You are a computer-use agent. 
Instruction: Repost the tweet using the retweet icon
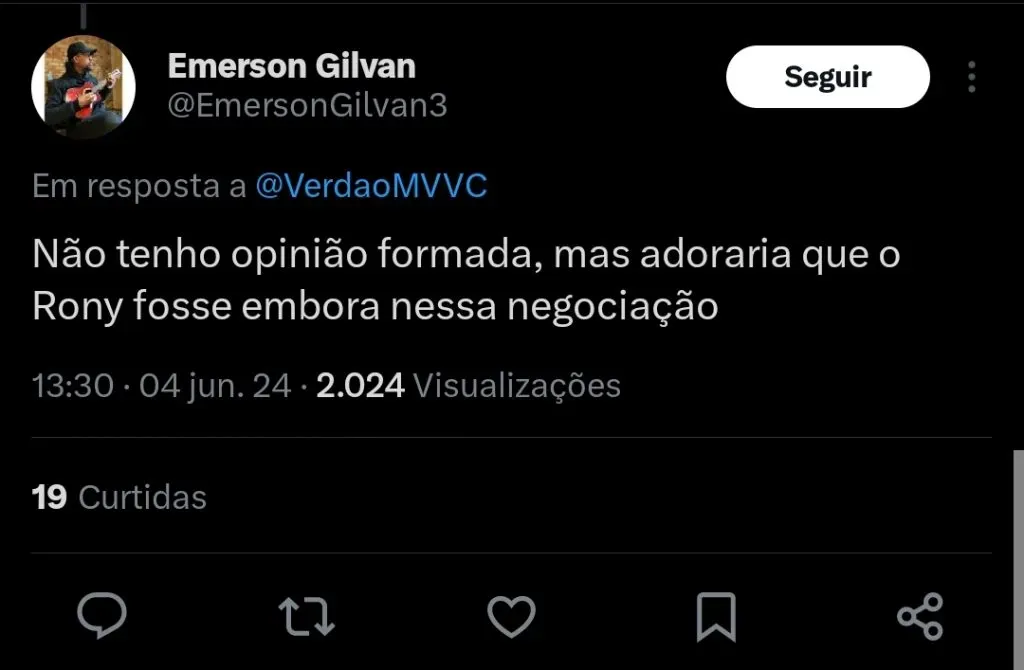tap(306, 615)
